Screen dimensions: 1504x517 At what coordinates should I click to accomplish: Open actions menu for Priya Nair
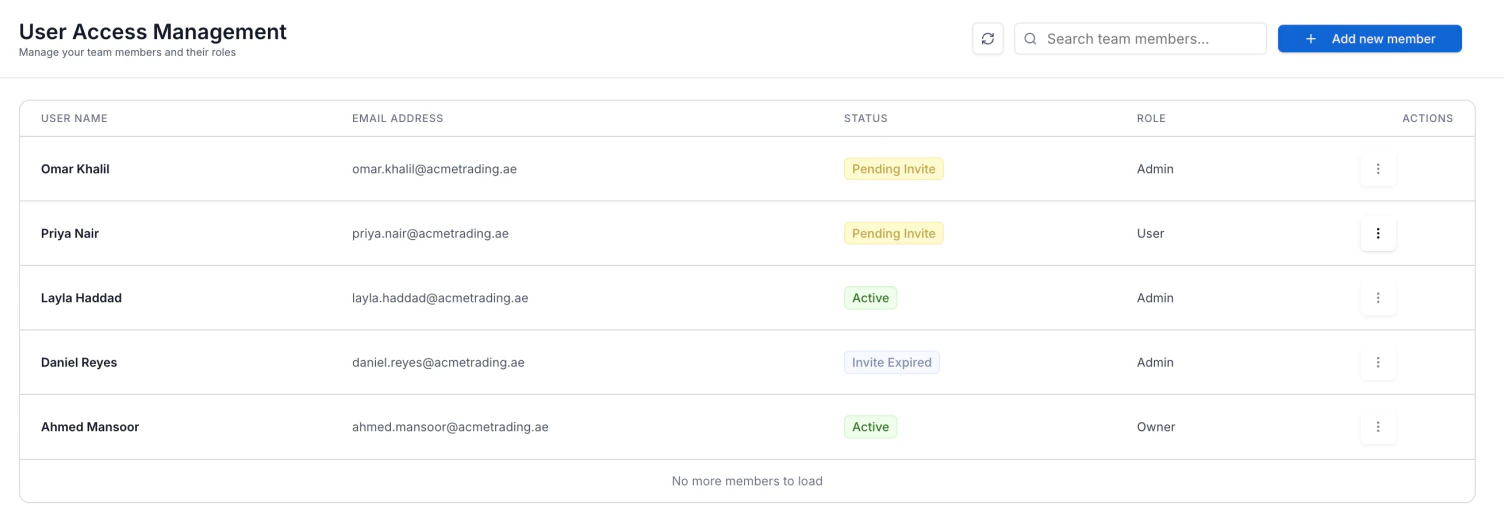1378,233
